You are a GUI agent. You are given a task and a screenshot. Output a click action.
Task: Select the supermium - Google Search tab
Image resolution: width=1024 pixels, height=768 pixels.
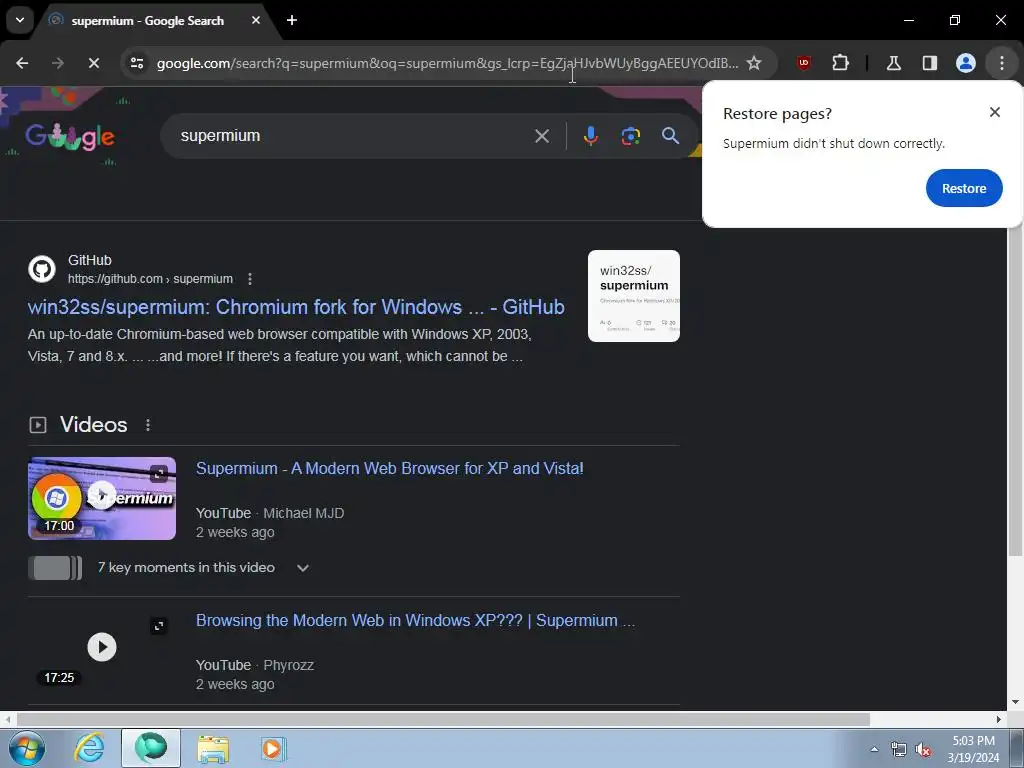(x=148, y=20)
